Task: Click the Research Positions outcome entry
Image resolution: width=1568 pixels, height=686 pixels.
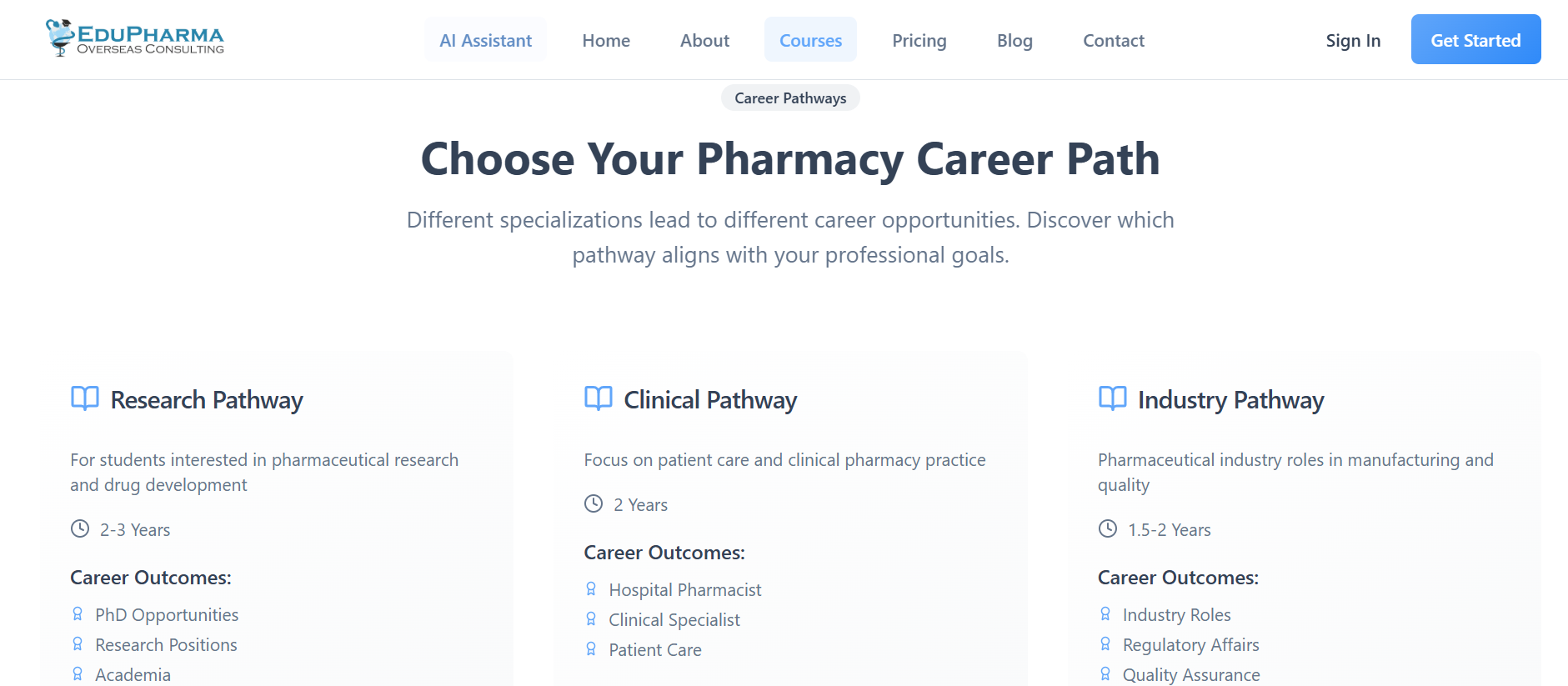Action: tap(165, 643)
